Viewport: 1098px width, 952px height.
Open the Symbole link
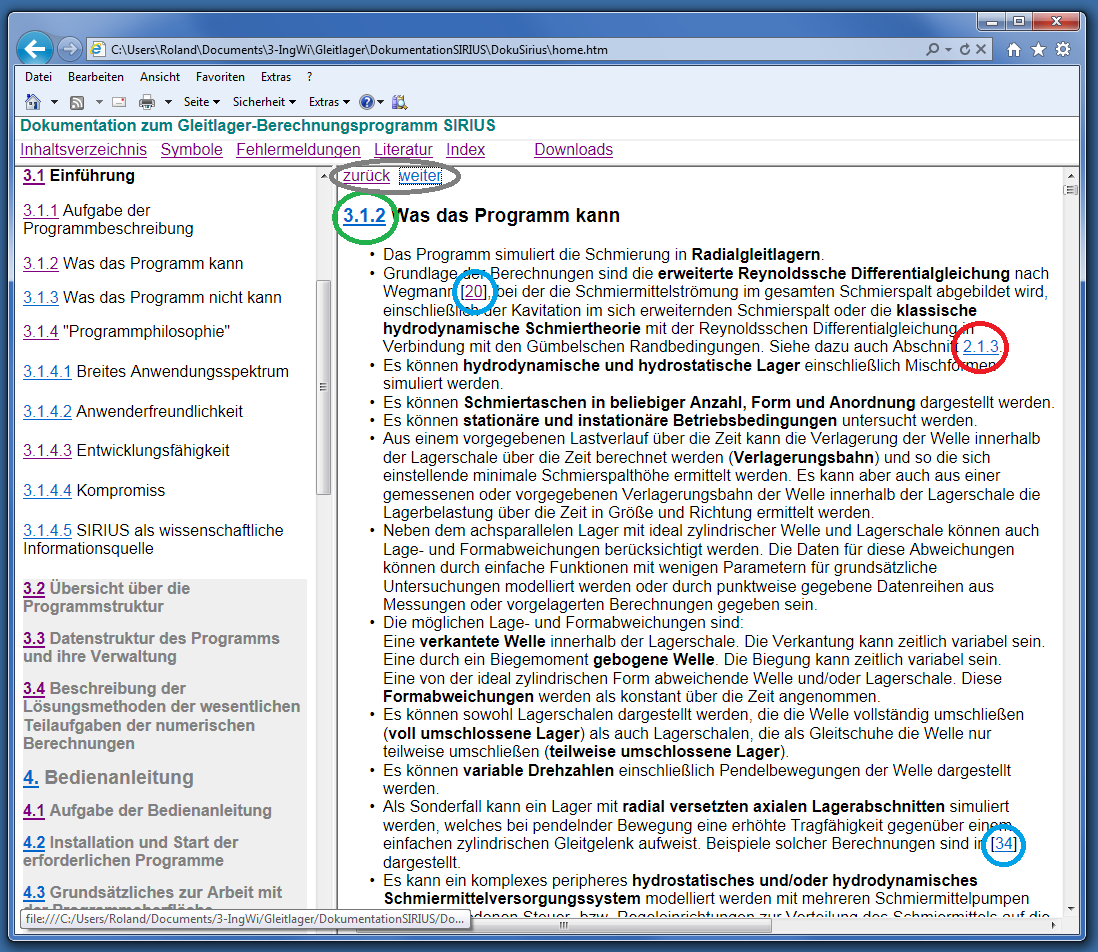(191, 150)
